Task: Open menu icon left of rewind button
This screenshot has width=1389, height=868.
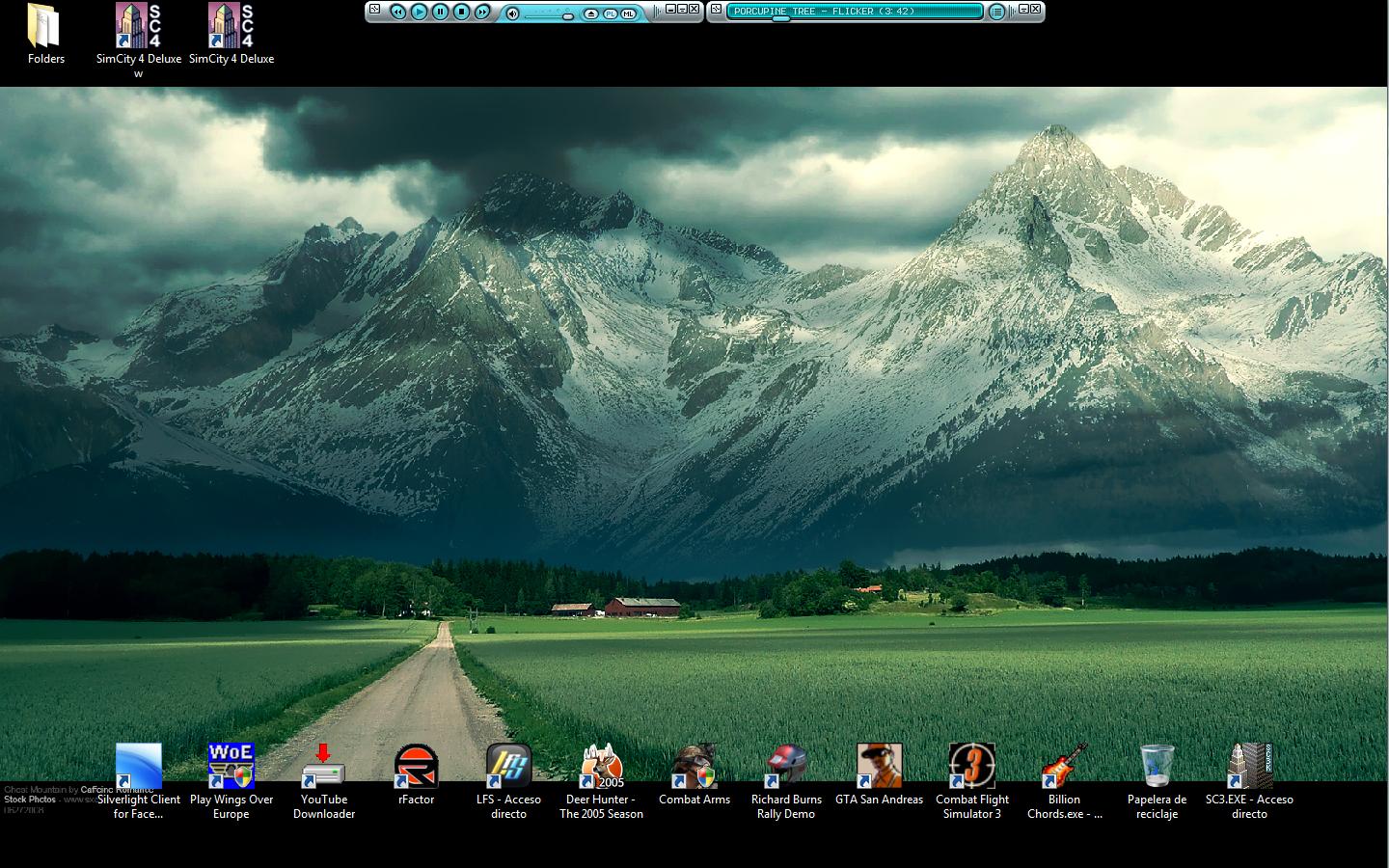Action: (374, 10)
